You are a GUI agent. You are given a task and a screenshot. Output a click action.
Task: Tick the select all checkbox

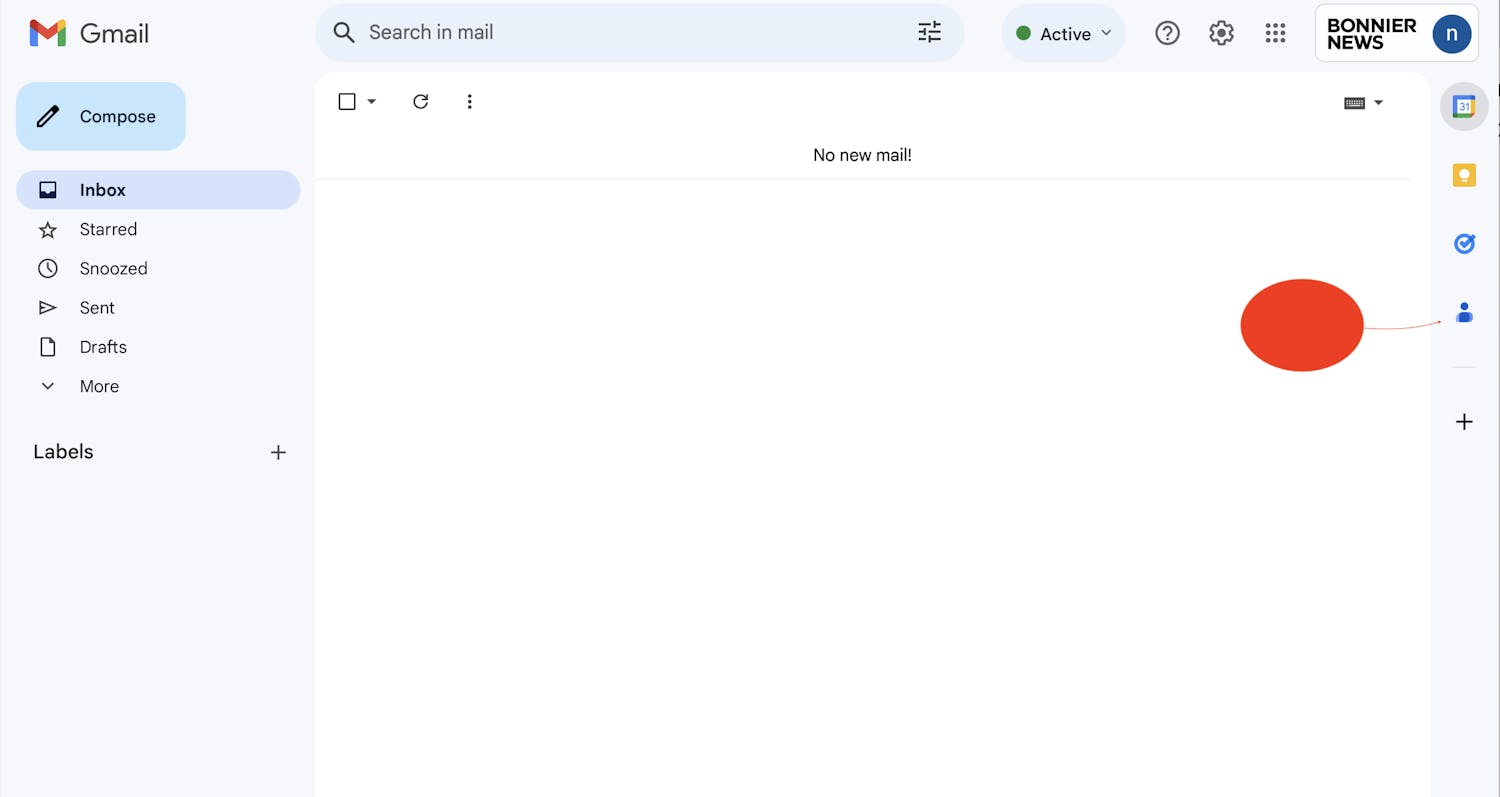point(347,102)
